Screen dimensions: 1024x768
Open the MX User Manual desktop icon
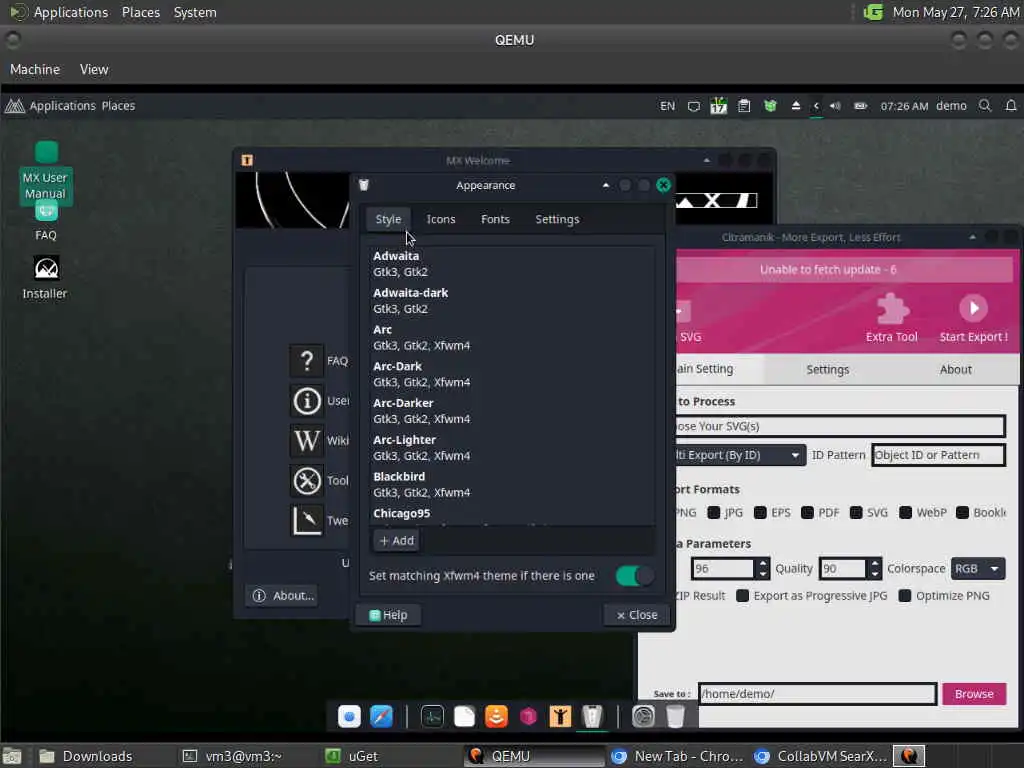pyautogui.click(x=46, y=153)
